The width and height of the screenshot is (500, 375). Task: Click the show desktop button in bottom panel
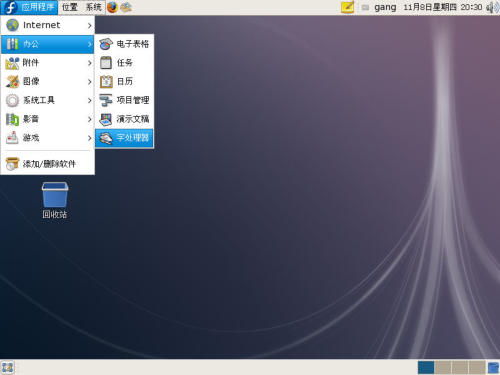pyautogui.click(x=7, y=367)
